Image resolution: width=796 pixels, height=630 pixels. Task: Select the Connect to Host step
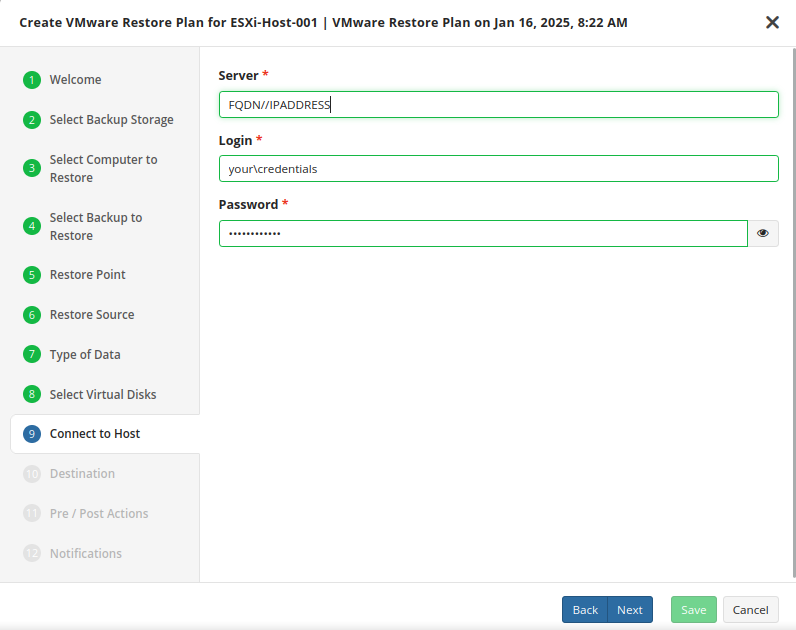point(95,434)
